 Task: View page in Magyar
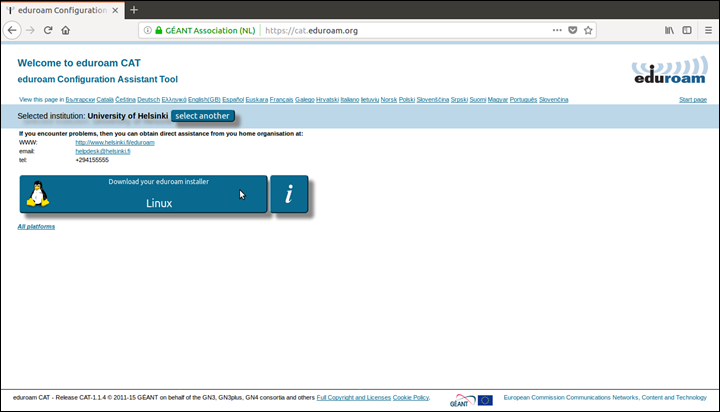click(x=498, y=100)
